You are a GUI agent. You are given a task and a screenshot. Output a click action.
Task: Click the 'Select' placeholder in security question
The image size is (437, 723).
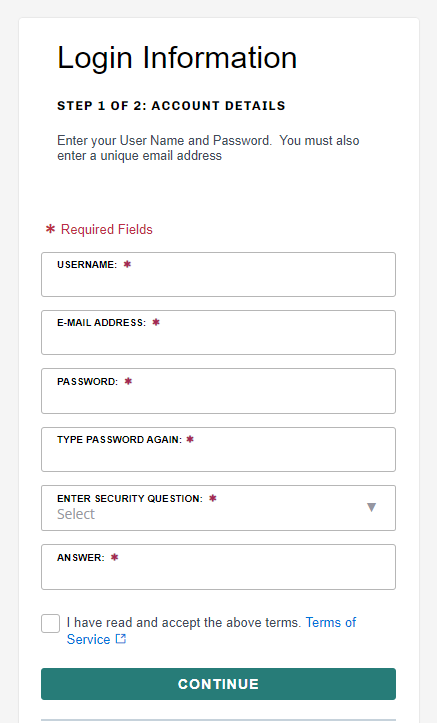point(76,514)
